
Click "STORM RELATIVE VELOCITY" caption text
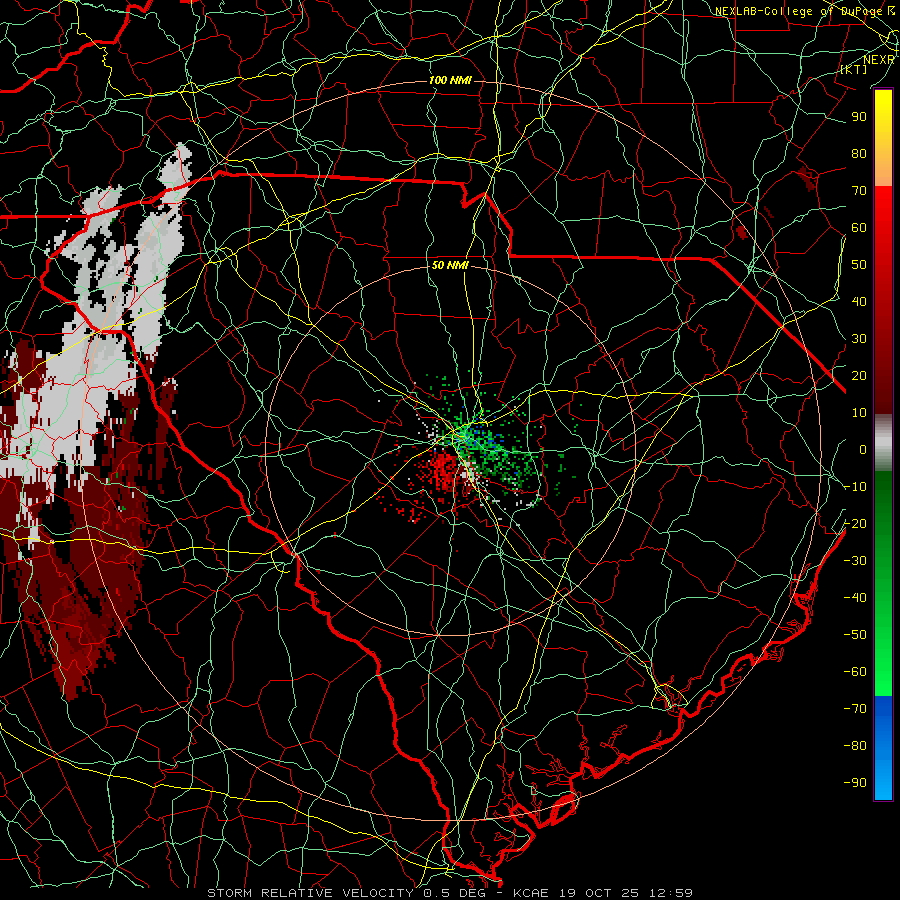(x=312, y=893)
